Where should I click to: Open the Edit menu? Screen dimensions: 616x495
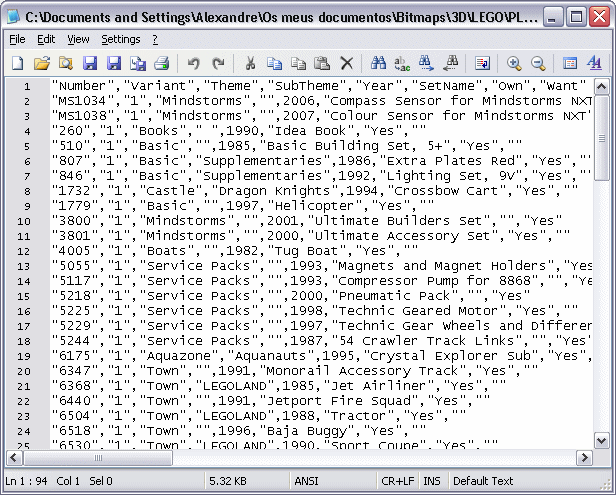pyautogui.click(x=46, y=39)
